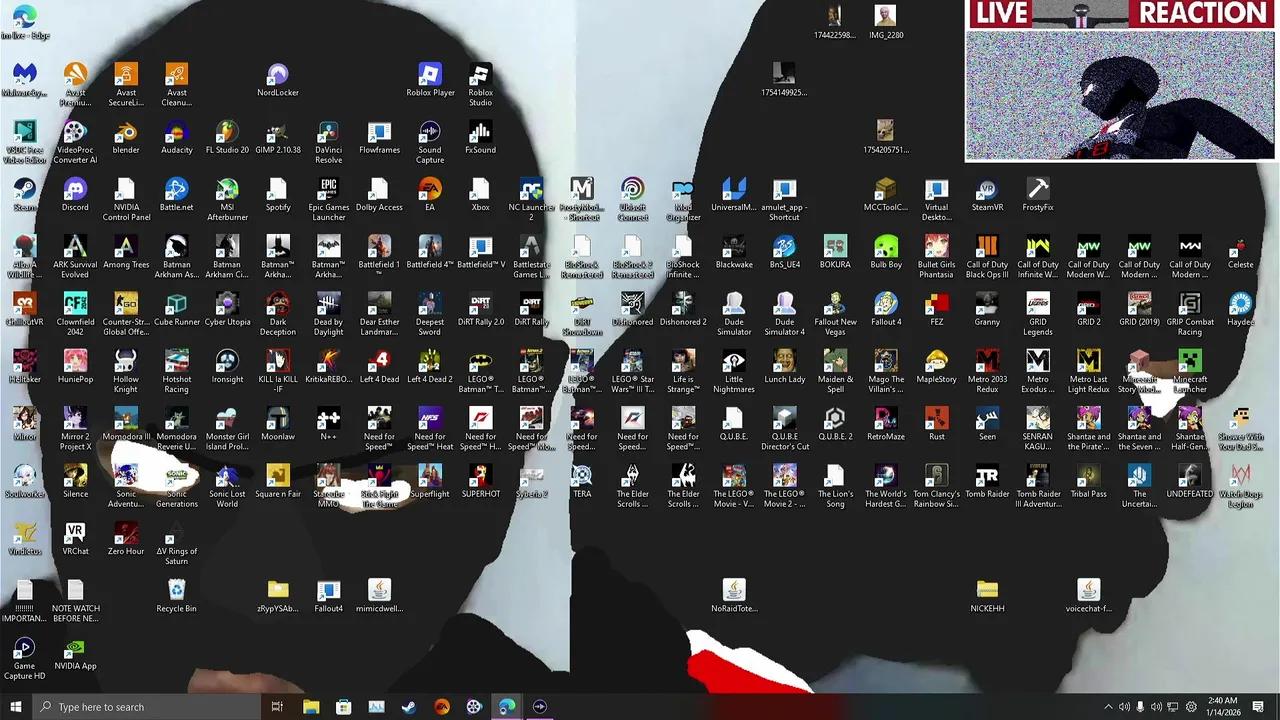Open Battle.net desktop shortcut
This screenshot has width=1280, height=720.
click(x=177, y=195)
